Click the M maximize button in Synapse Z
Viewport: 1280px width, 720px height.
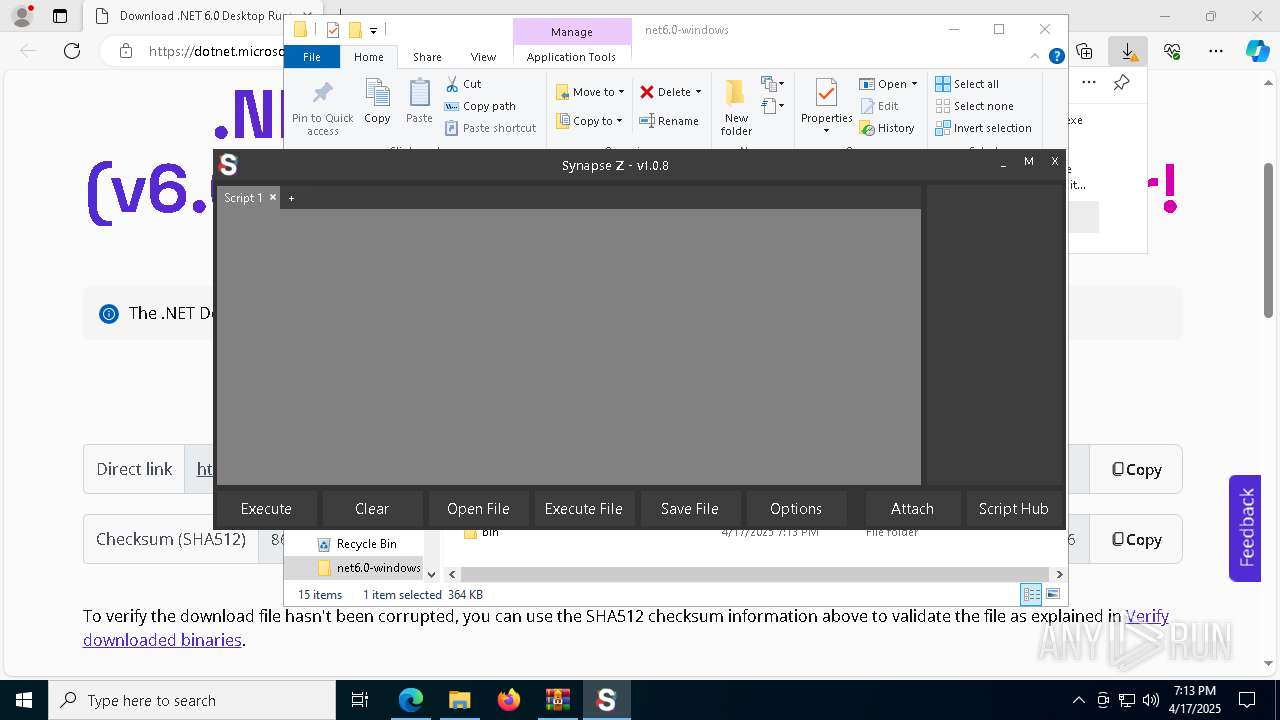(x=1028, y=161)
